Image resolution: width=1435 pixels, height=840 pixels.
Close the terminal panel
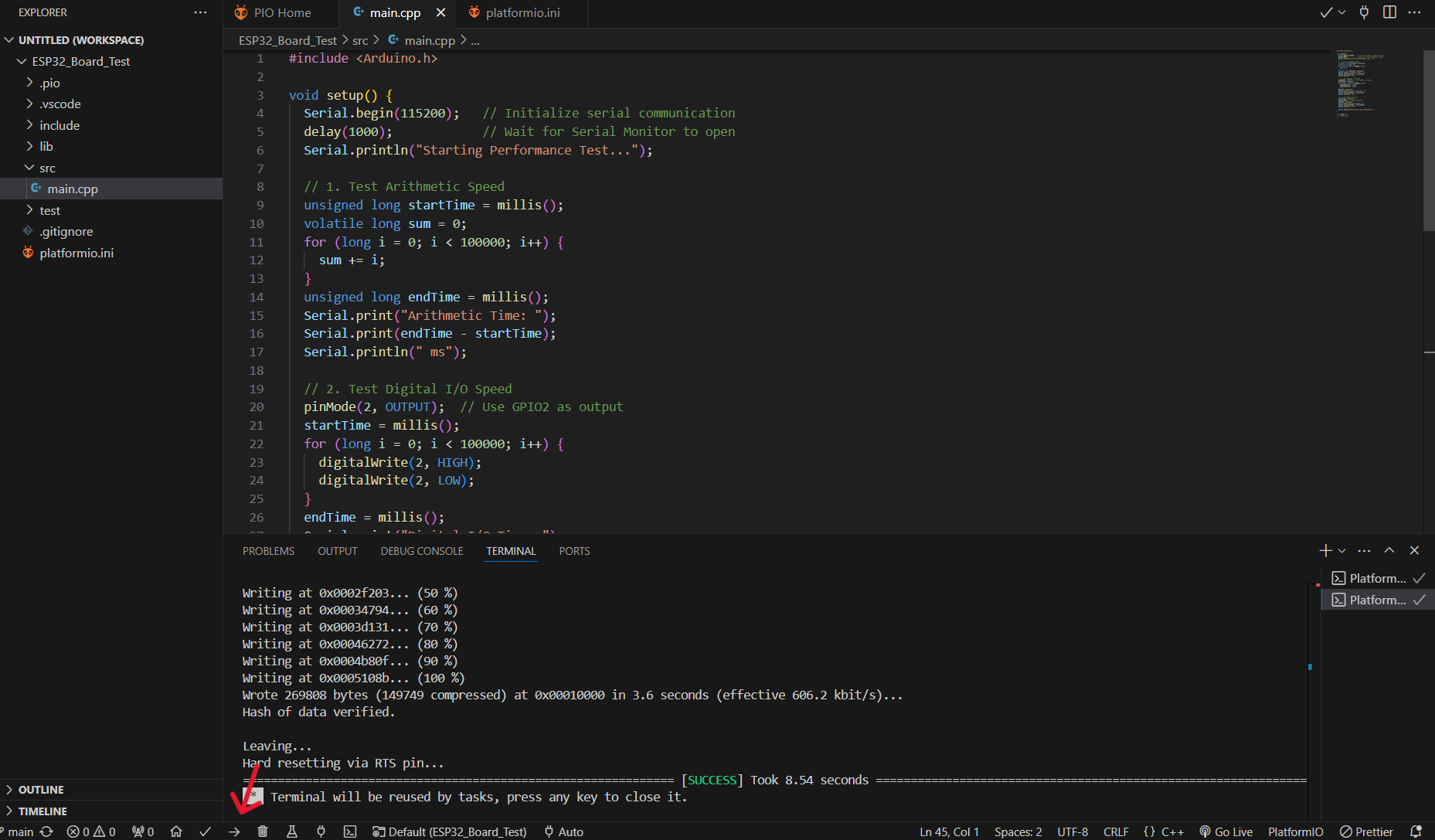(1414, 550)
